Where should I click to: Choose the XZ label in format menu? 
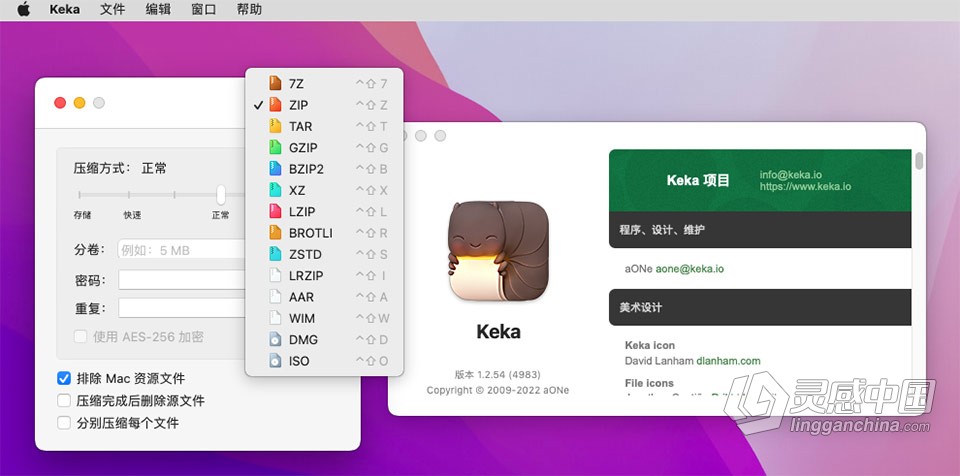[x=297, y=191]
